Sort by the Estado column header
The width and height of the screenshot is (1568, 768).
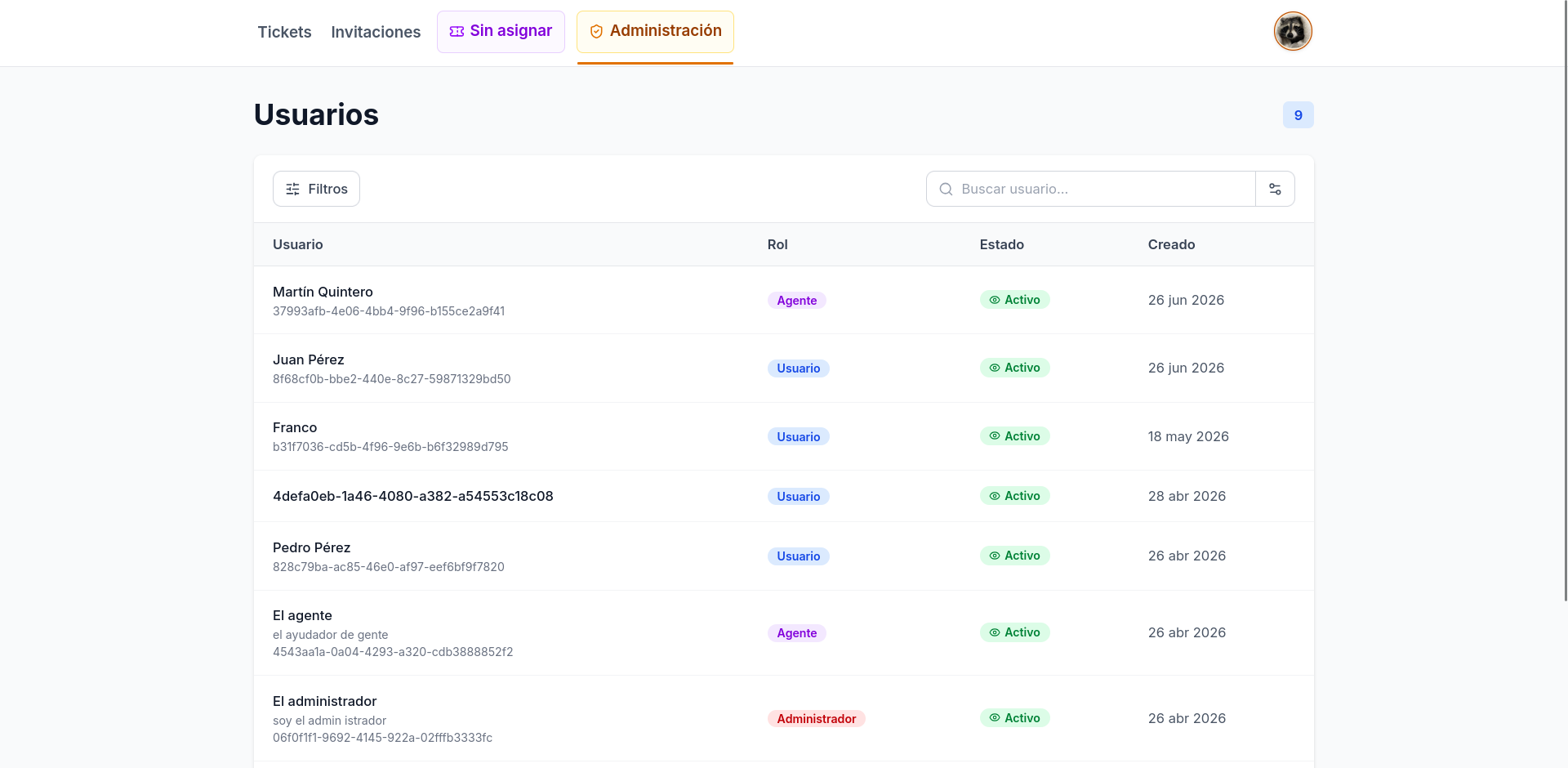(x=1002, y=244)
